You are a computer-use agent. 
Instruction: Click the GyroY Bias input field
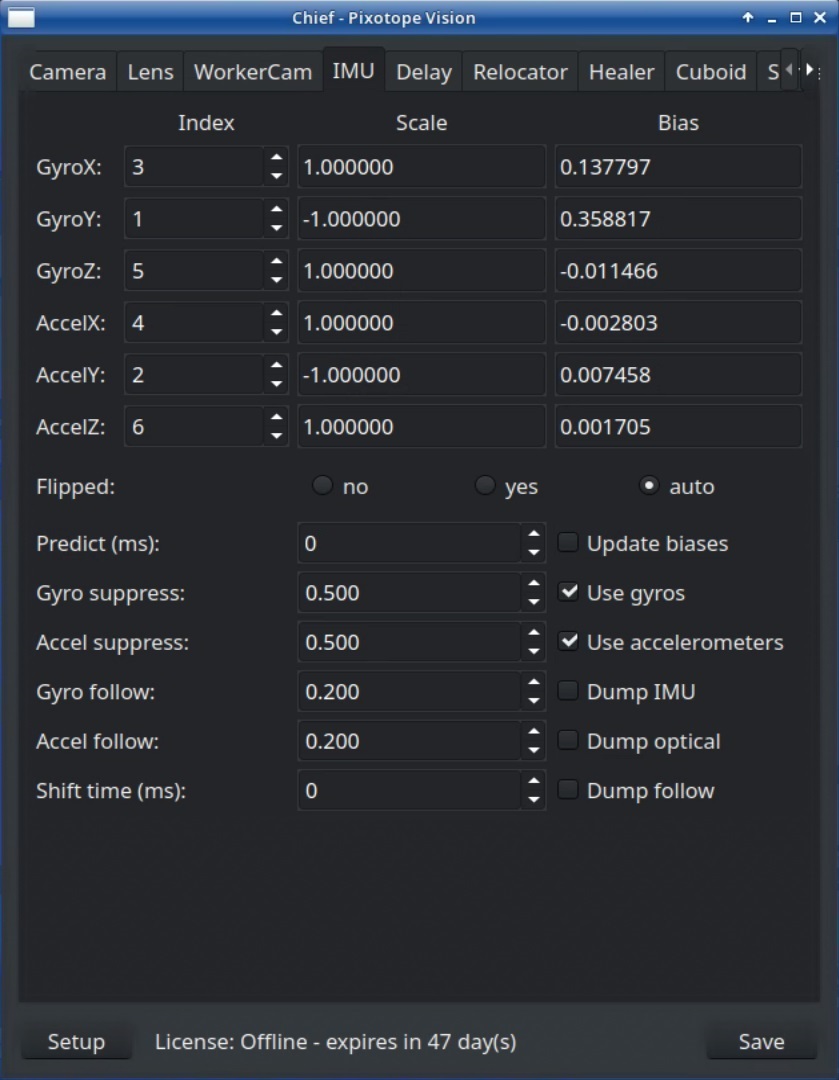[677, 219]
